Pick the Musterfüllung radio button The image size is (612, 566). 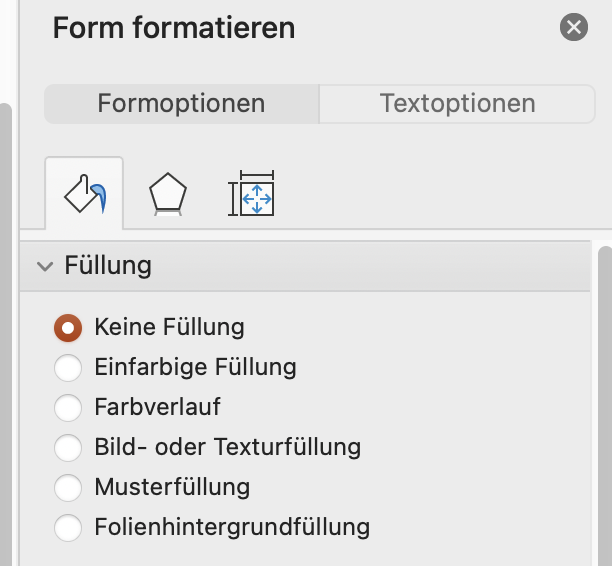pos(68,488)
